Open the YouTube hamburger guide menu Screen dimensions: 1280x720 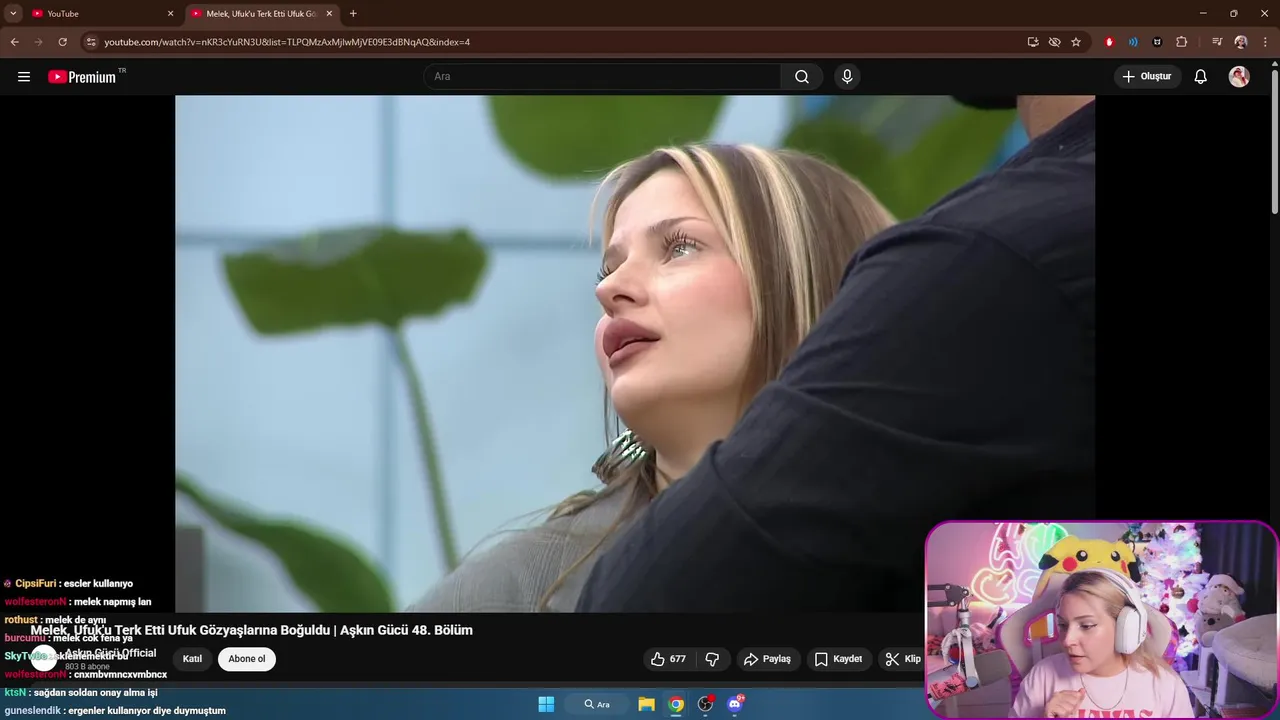pyautogui.click(x=24, y=77)
